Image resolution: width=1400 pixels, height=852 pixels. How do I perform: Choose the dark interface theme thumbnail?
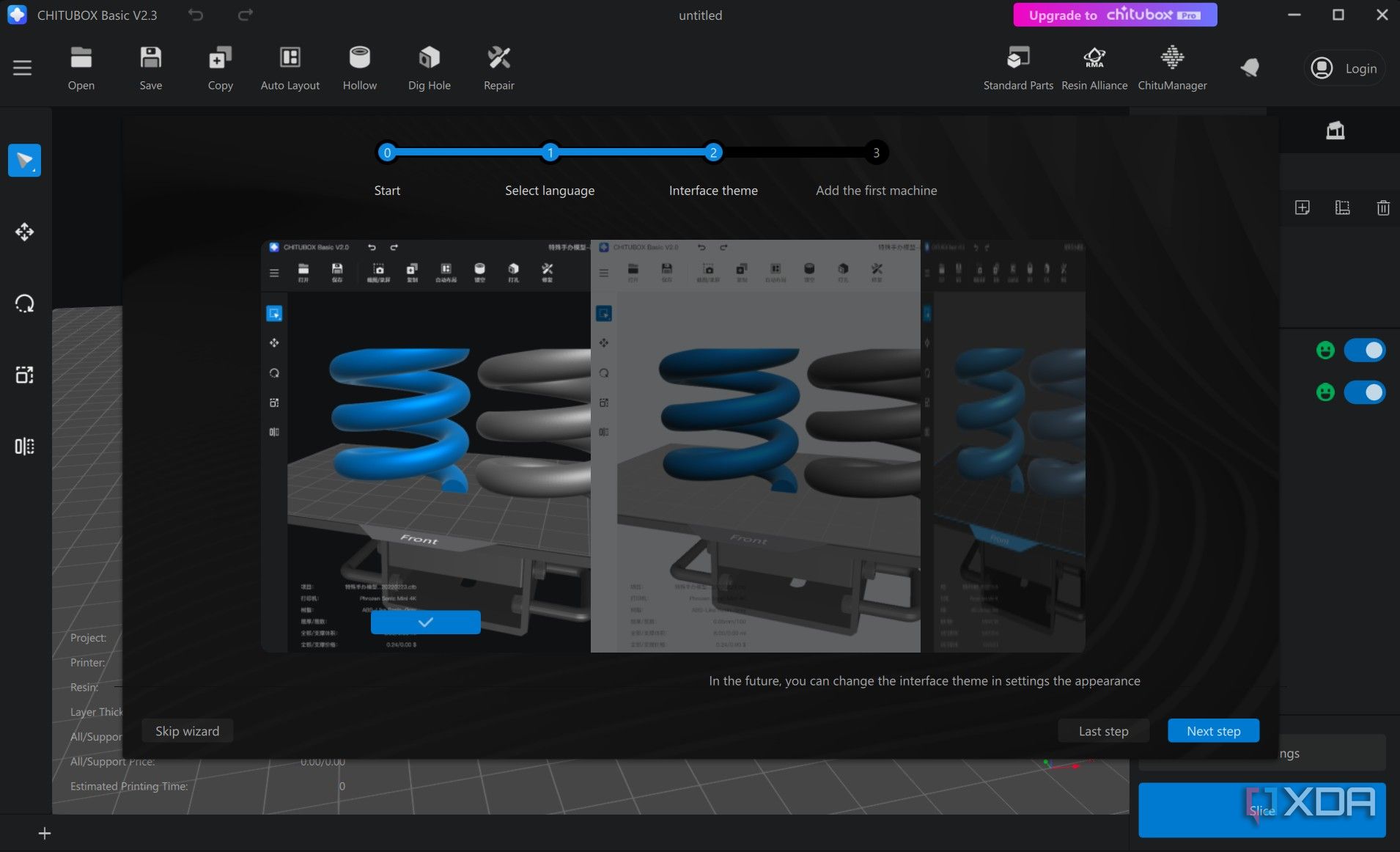[x=426, y=446]
